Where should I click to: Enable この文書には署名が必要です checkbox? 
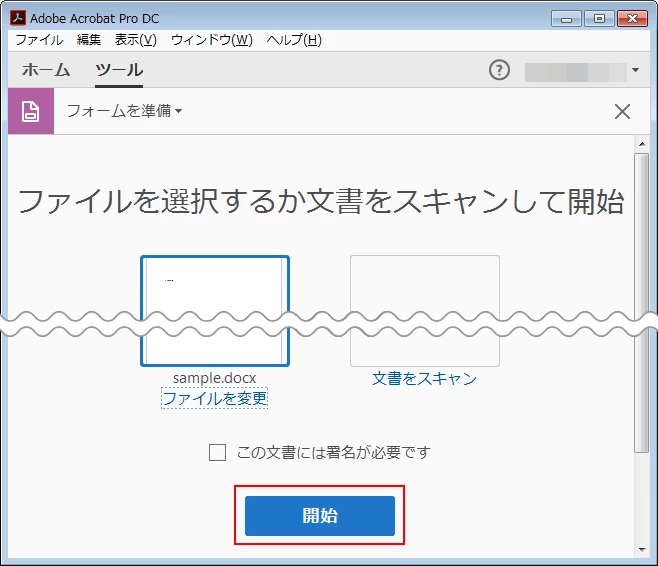(x=217, y=452)
